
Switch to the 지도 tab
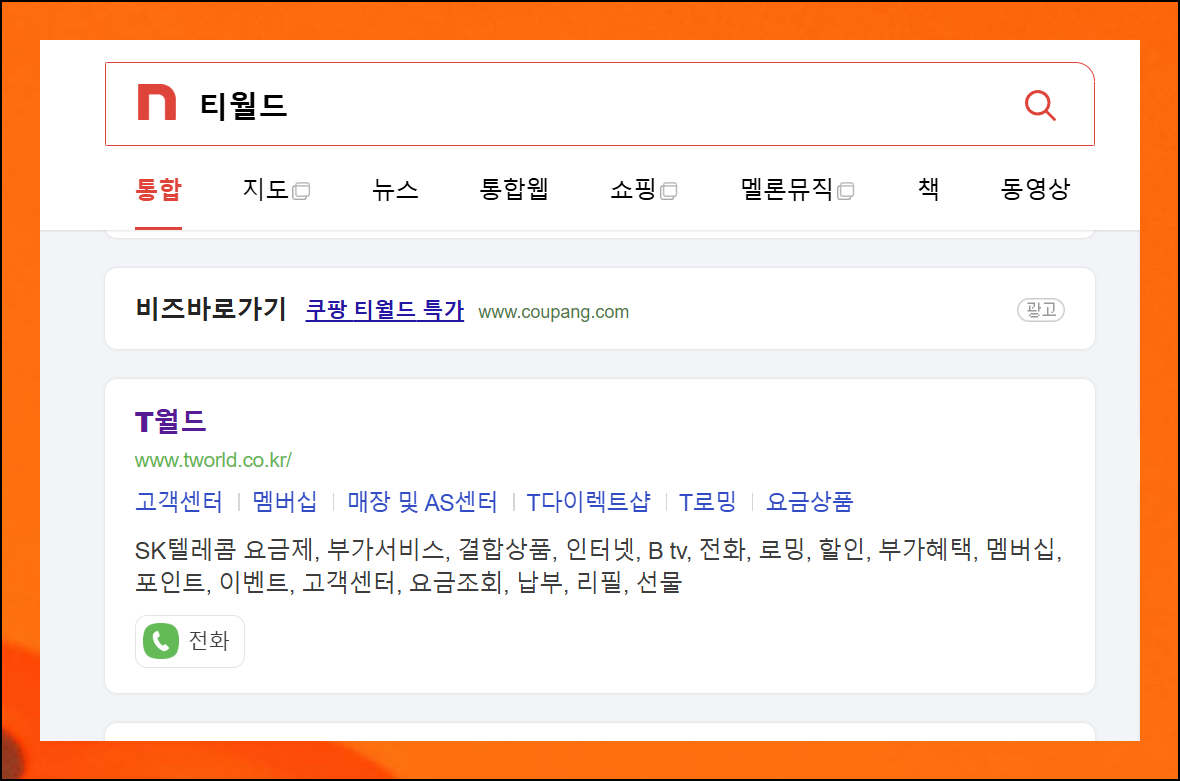coord(265,189)
